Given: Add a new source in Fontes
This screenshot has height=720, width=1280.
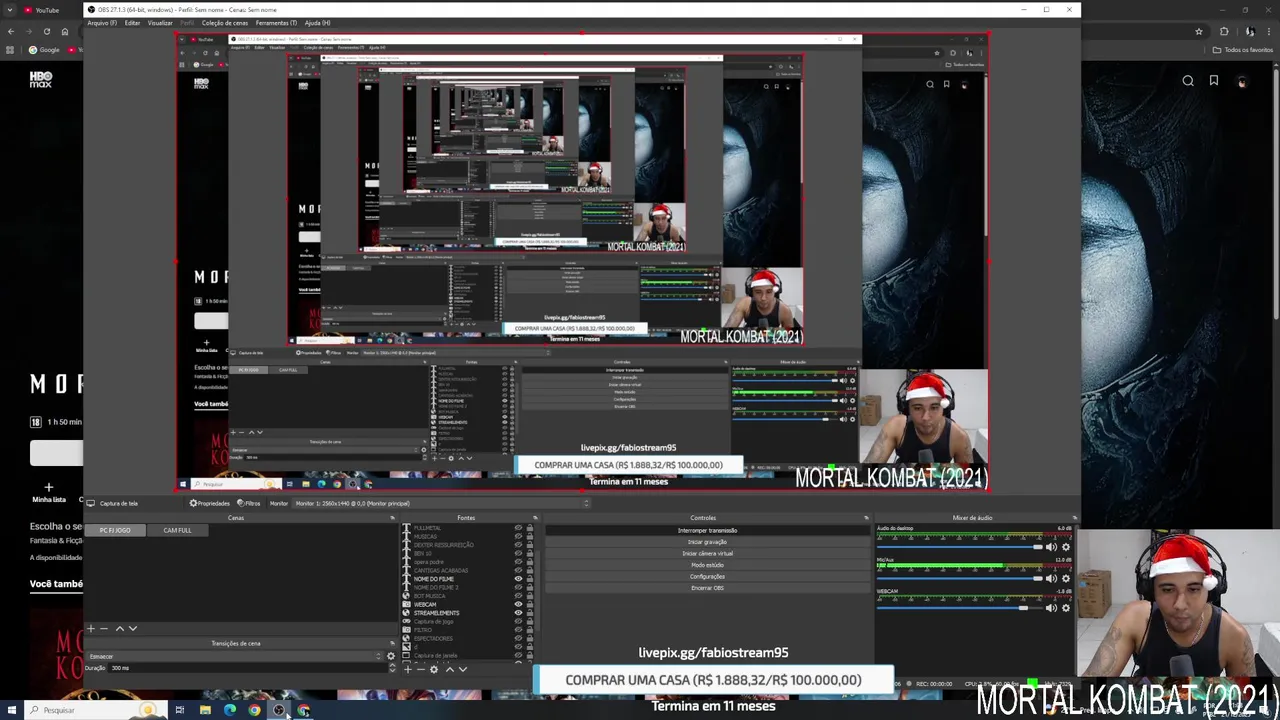Looking at the screenshot, I should (x=408, y=670).
